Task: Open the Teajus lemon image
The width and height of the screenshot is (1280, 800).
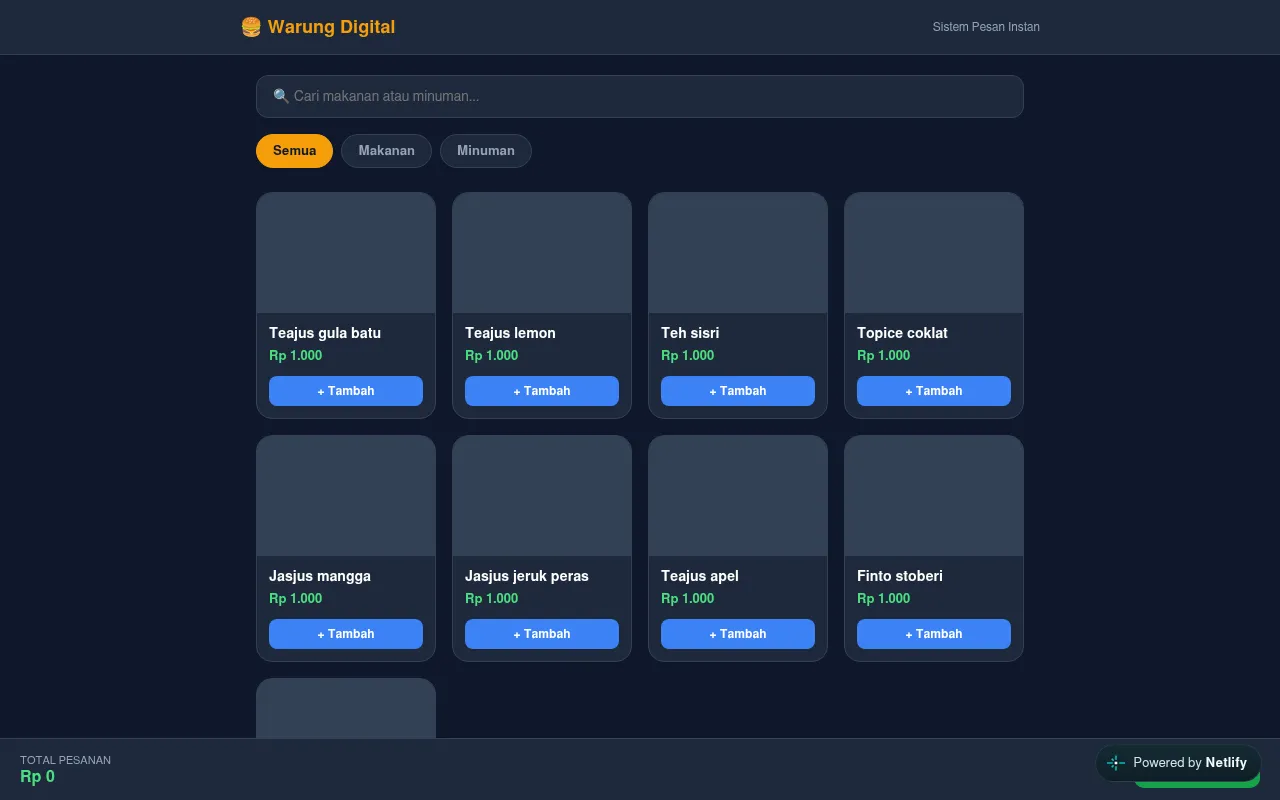Action: click(542, 253)
